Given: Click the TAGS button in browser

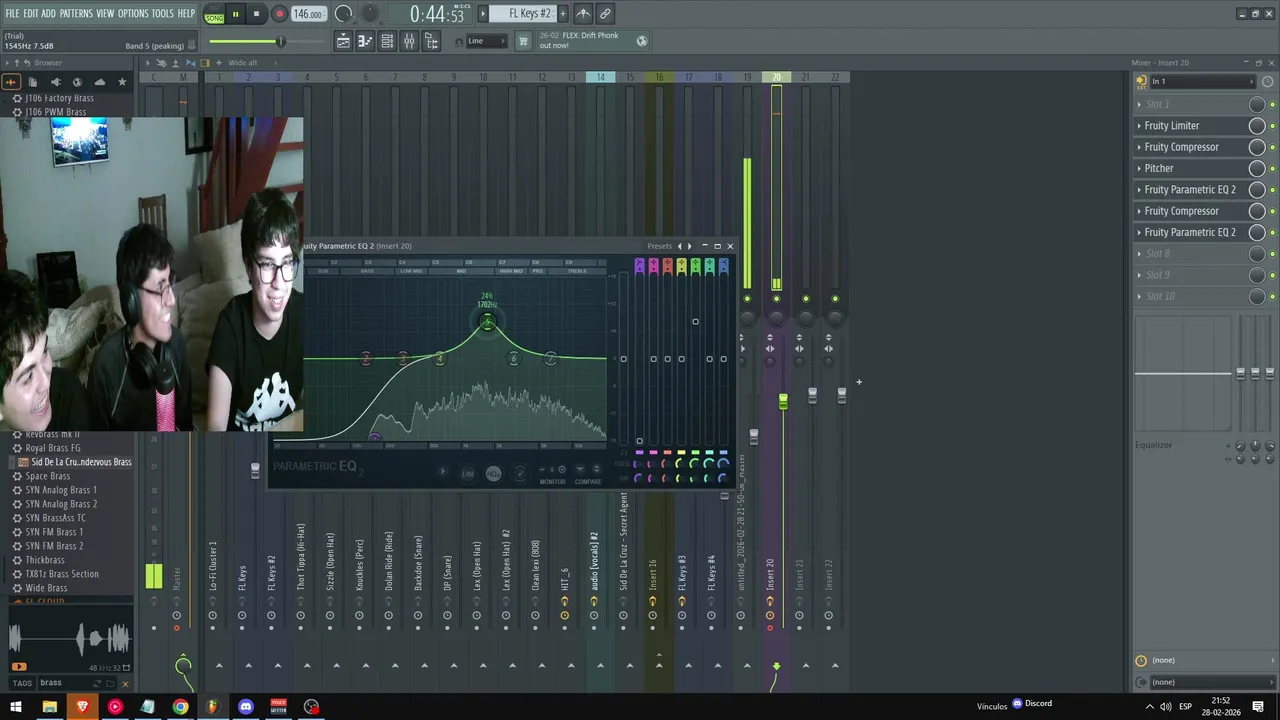Looking at the screenshot, I should pyautogui.click(x=21, y=683).
